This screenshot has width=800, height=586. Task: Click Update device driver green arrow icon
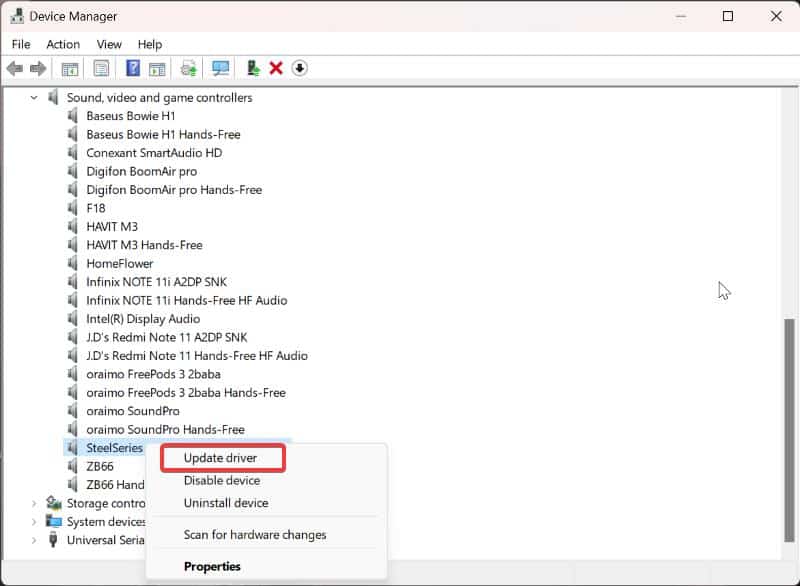click(x=253, y=68)
